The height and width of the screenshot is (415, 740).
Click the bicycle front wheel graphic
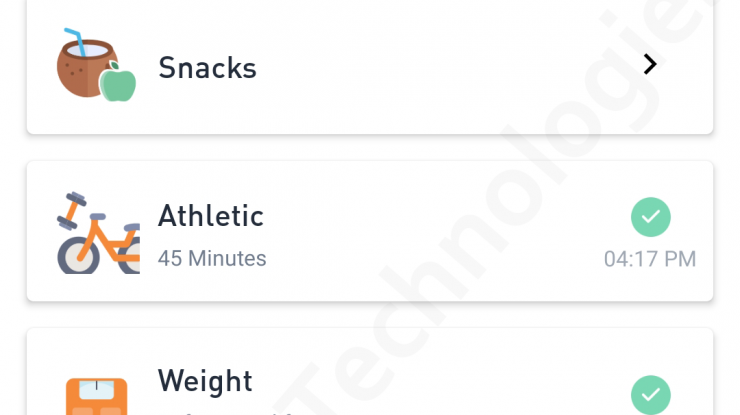(78, 255)
